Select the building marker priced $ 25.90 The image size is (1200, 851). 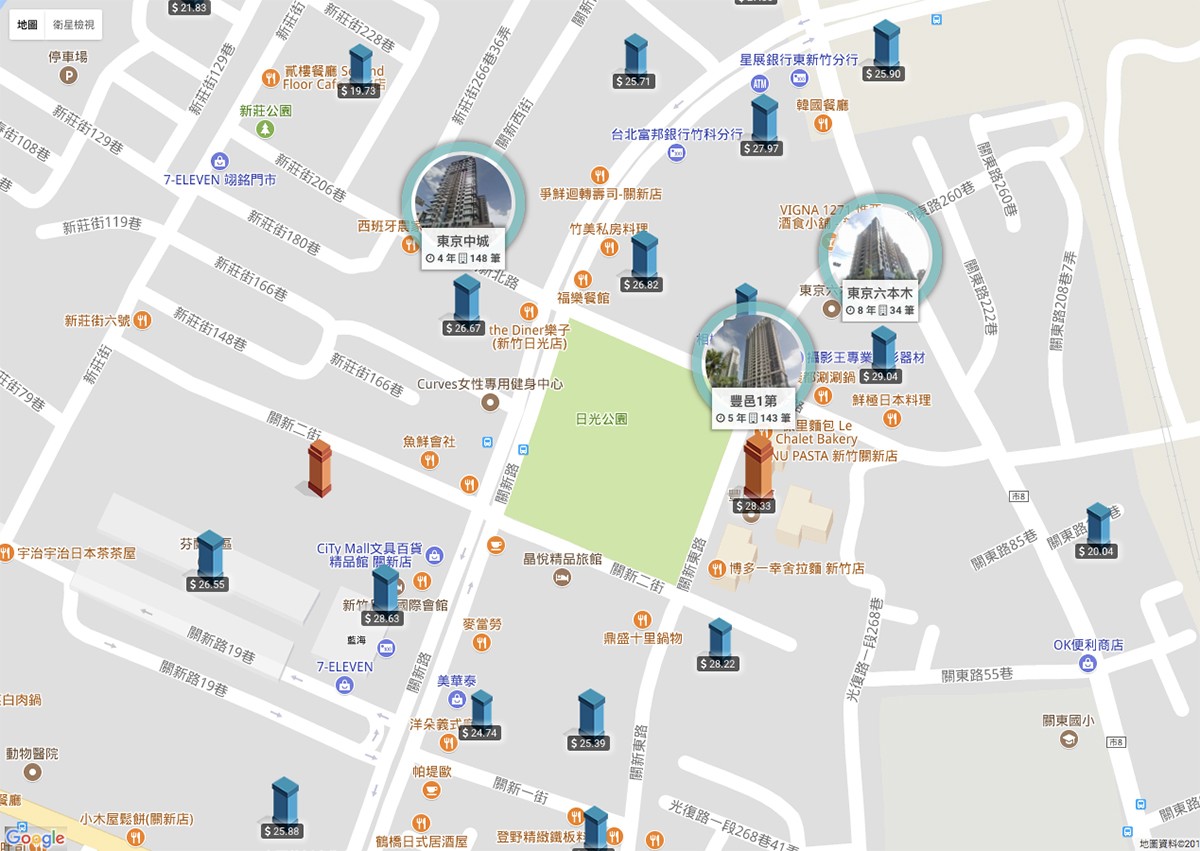pyautogui.click(x=884, y=52)
